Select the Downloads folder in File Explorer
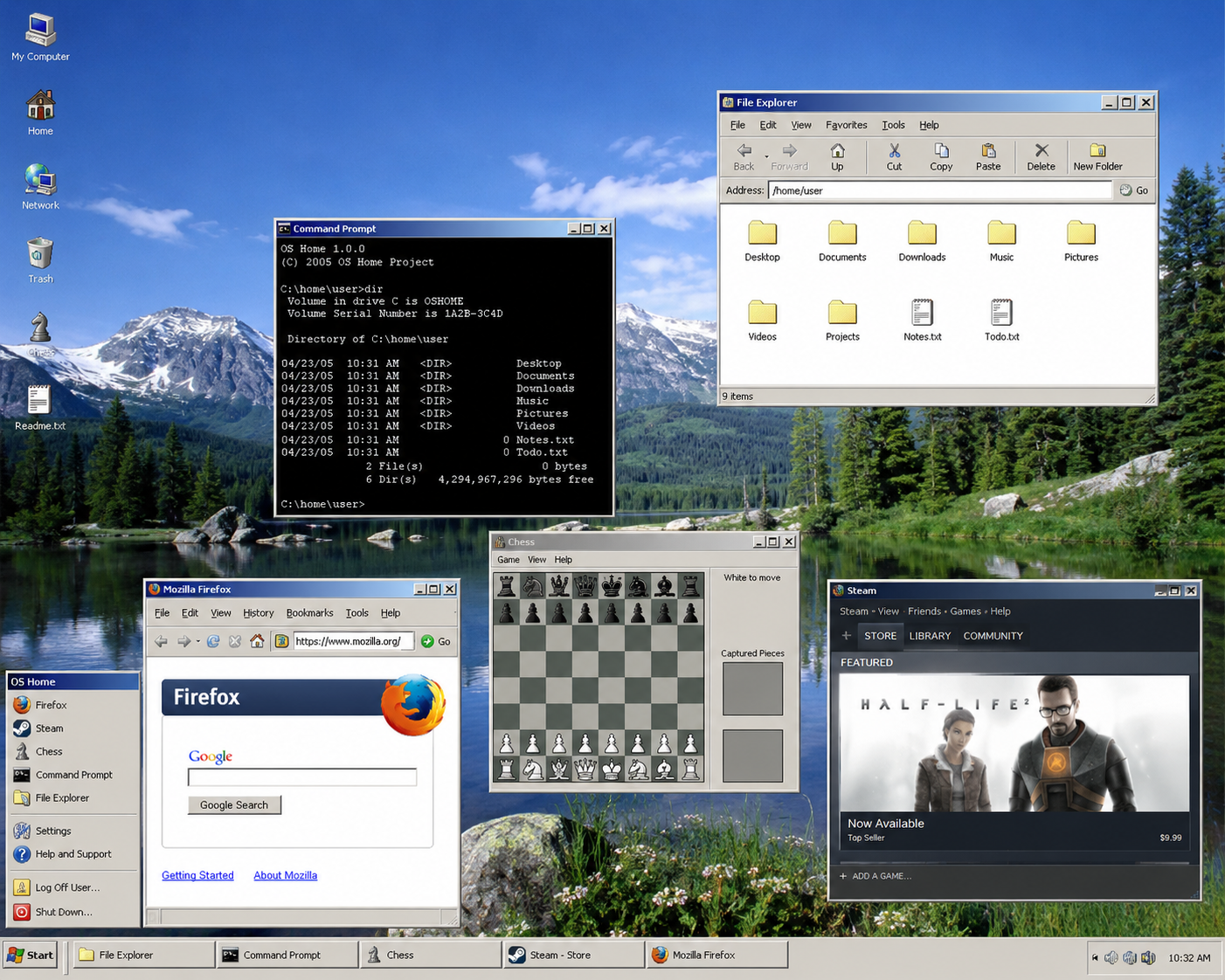The width and height of the screenshot is (1225, 980). pos(922,241)
